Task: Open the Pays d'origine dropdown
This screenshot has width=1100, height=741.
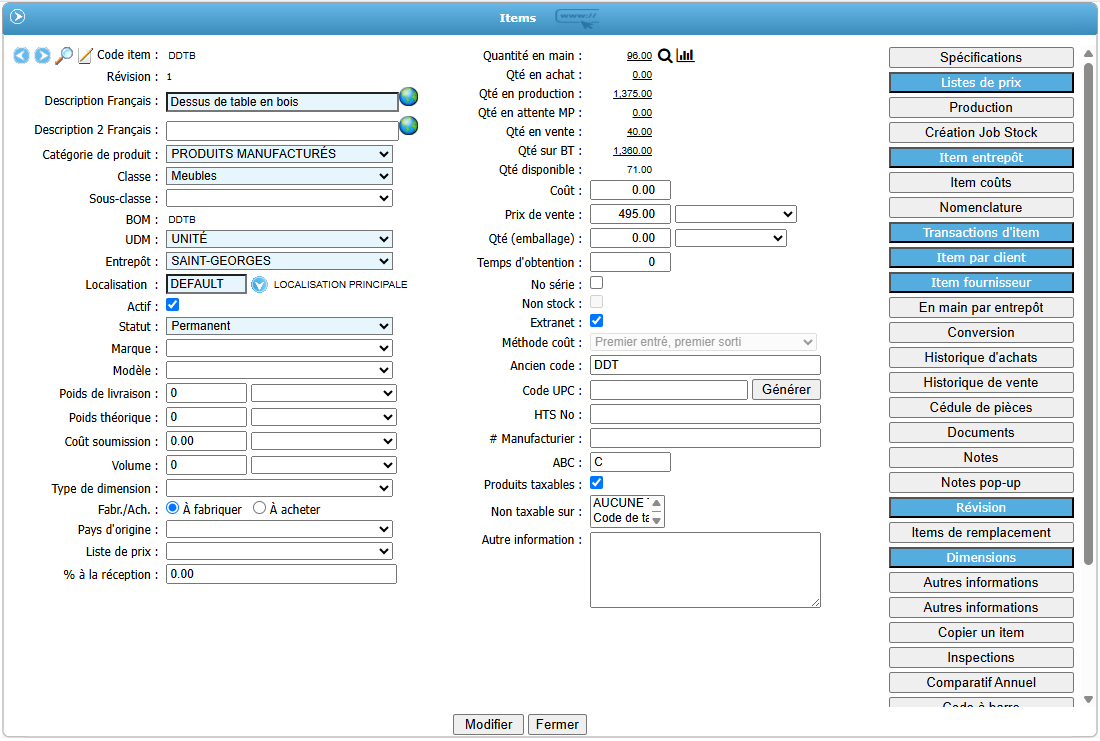Action: click(x=279, y=529)
